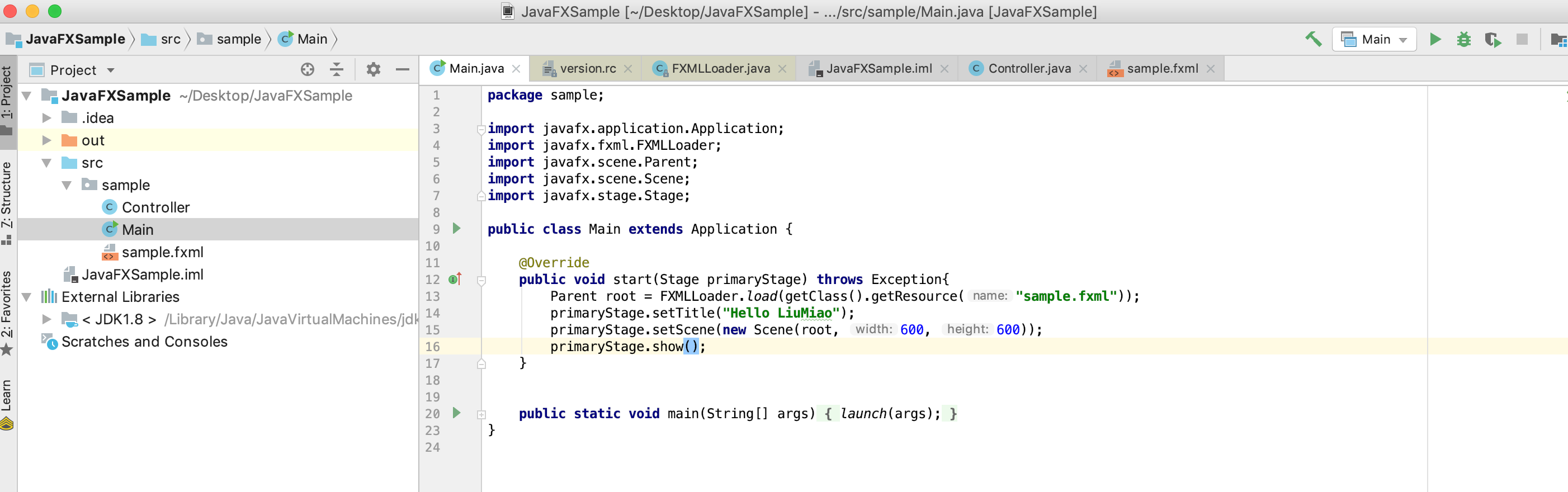The height and width of the screenshot is (492, 1568).
Task: Collapse the start method fold marker
Action: 481,281
